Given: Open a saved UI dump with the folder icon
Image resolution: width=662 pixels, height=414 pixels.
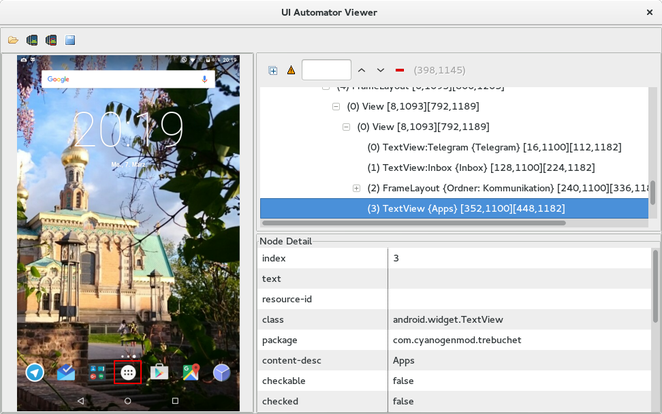Looking at the screenshot, I should coord(13,40).
